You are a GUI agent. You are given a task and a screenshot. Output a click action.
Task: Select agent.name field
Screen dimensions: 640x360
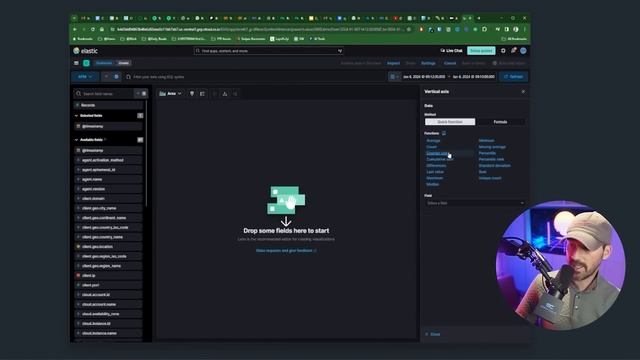click(108, 179)
